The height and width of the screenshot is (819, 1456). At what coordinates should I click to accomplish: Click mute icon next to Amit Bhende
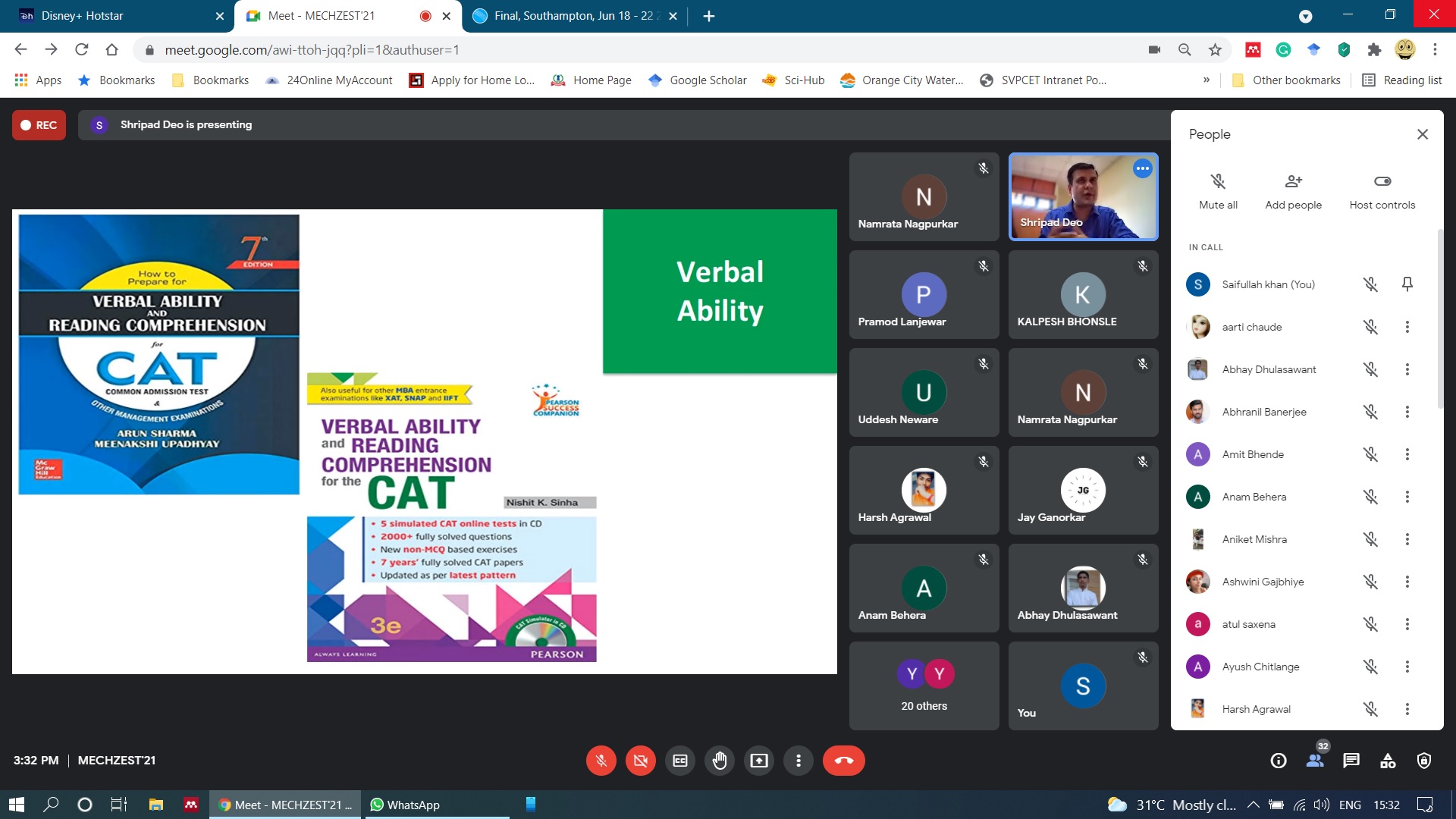pyautogui.click(x=1370, y=454)
